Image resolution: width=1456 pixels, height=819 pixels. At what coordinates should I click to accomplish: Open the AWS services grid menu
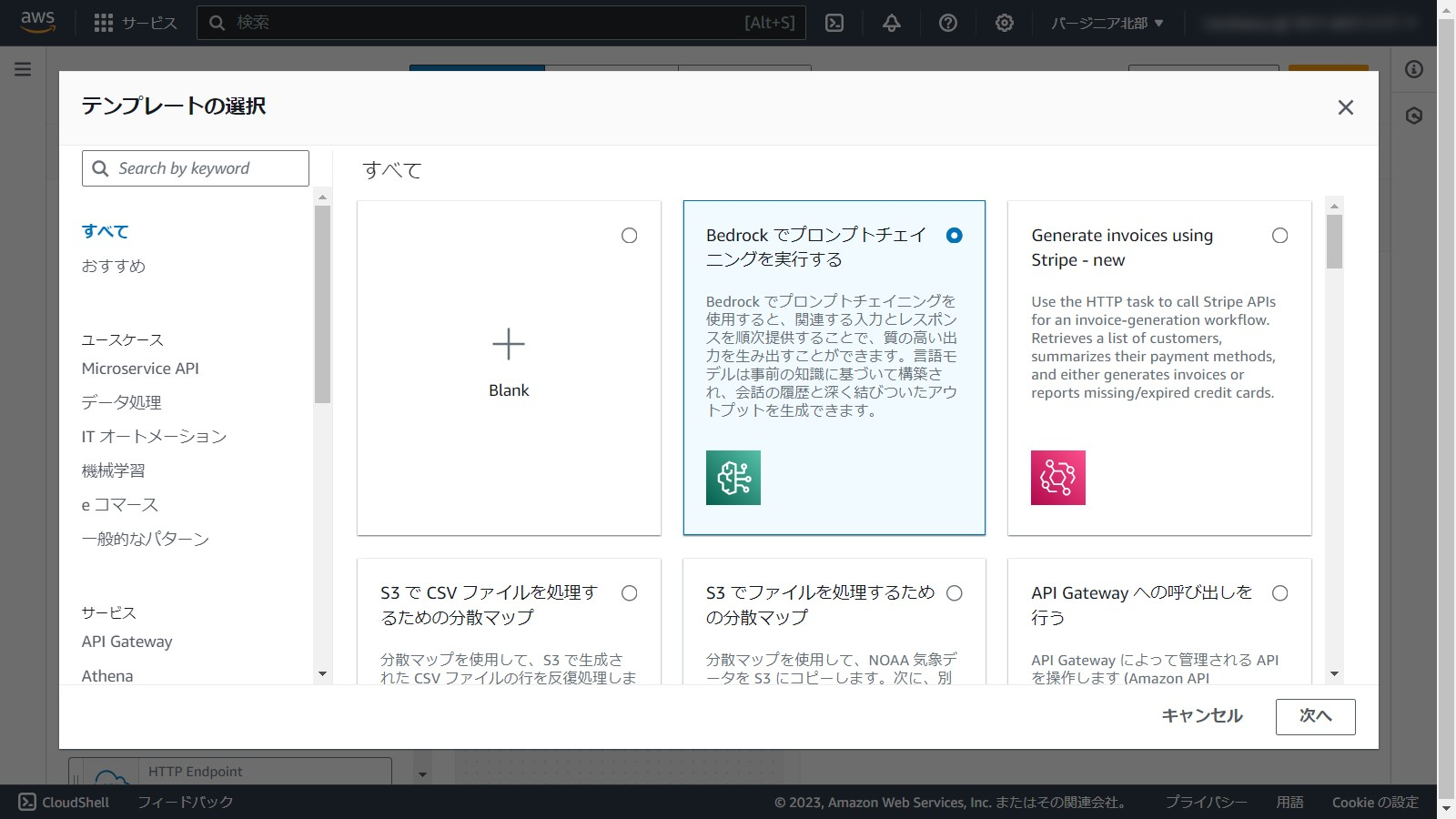click(x=104, y=23)
